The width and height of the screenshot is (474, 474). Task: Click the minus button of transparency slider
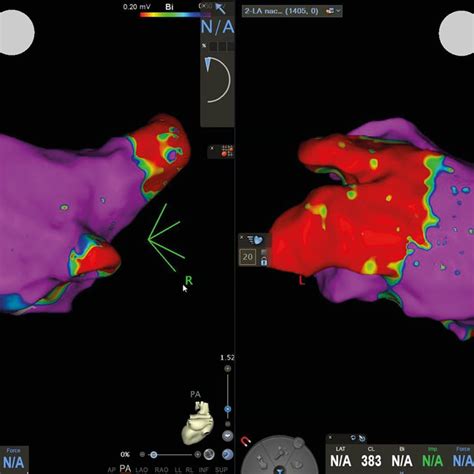pos(142,454)
